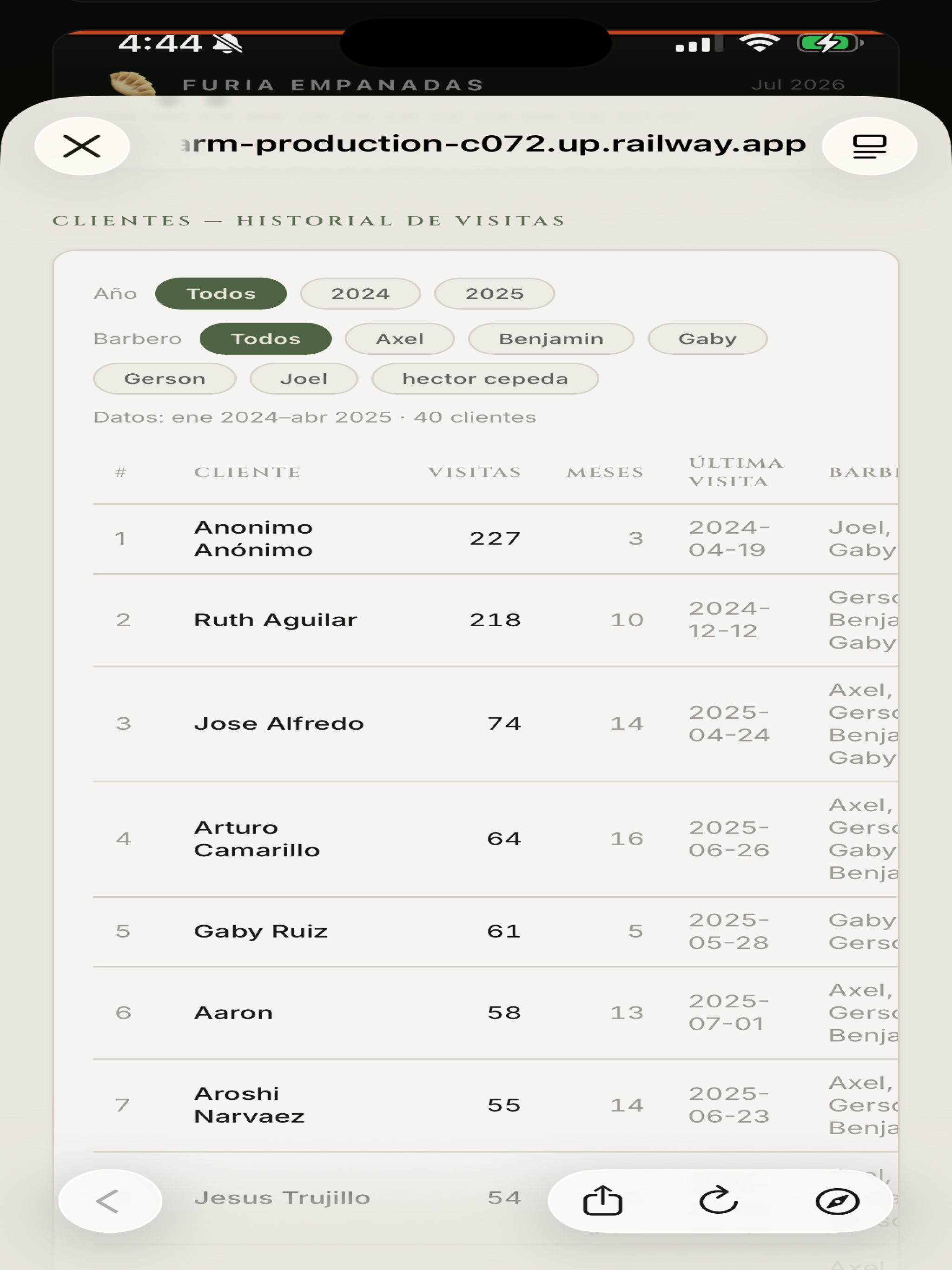Filter by barber Joel
Viewport: 952px width, 1270px height.
point(304,379)
